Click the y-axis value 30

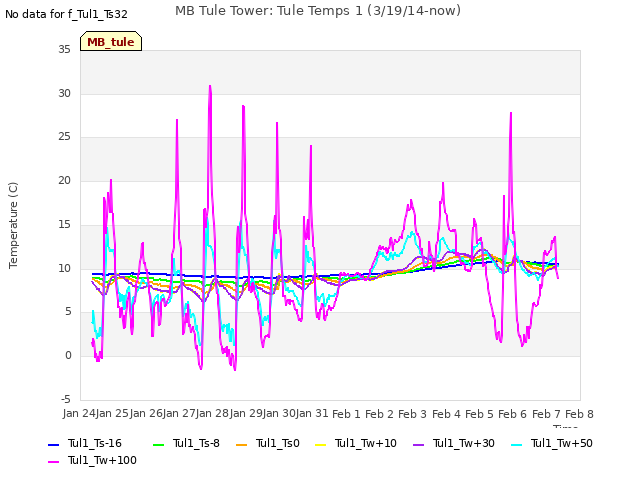pyautogui.click(x=64, y=93)
